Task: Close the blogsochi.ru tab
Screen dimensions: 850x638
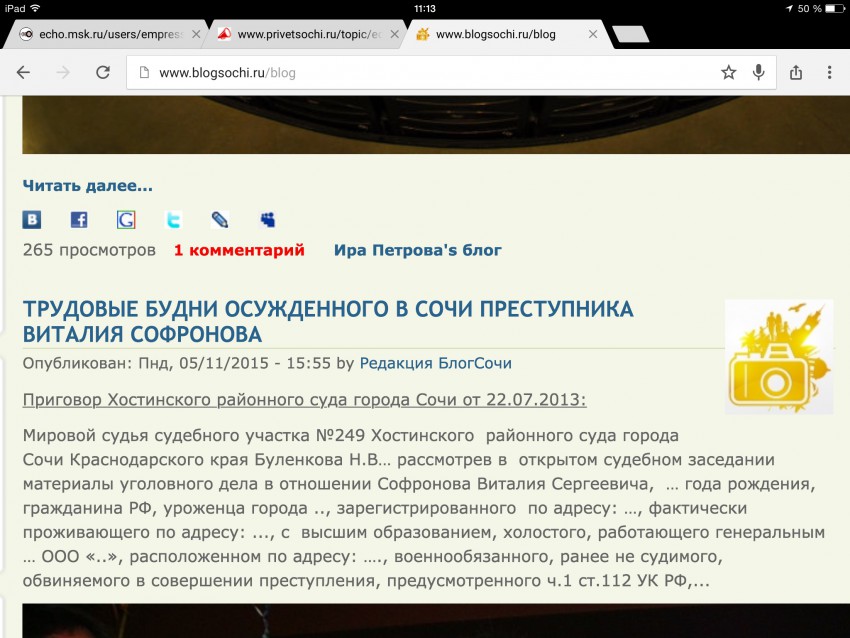Action: point(593,34)
